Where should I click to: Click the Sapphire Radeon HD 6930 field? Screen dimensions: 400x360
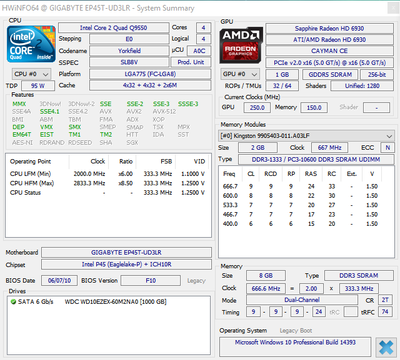coord(329,28)
